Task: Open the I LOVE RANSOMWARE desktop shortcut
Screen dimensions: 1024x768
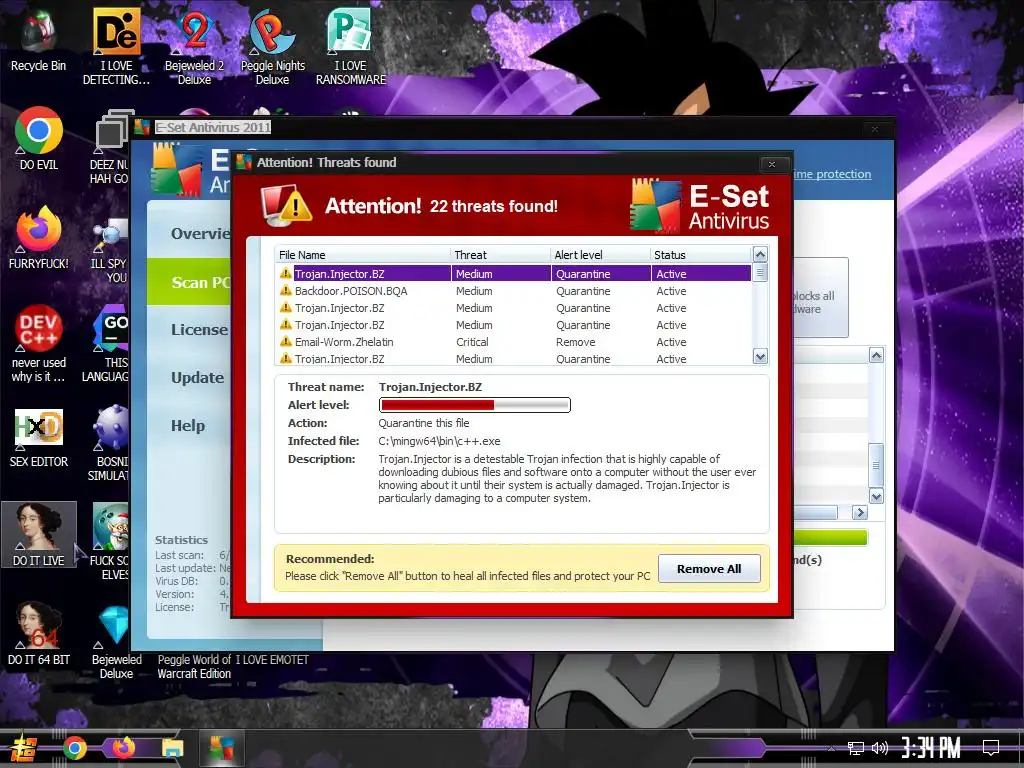Action: pos(351,46)
